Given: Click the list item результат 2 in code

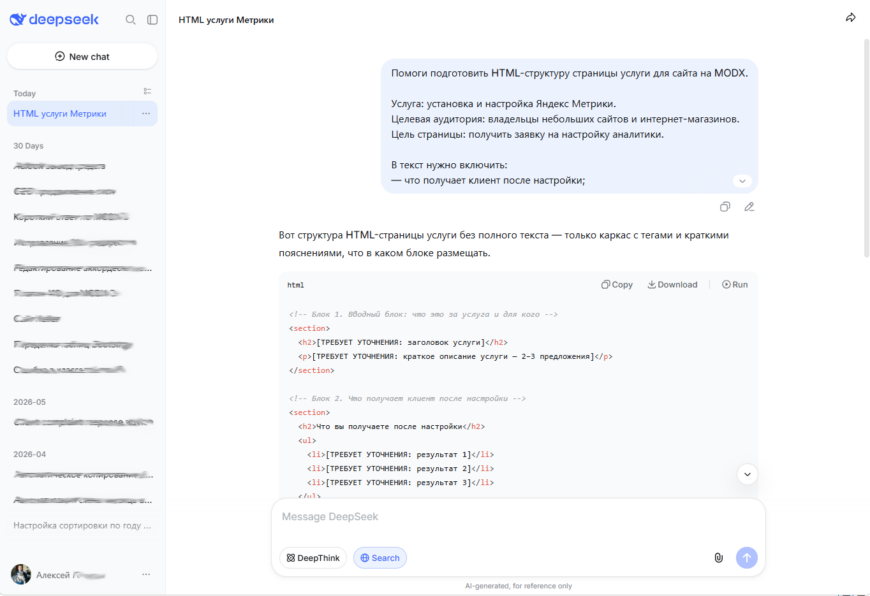Looking at the screenshot, I should [400, 469].
